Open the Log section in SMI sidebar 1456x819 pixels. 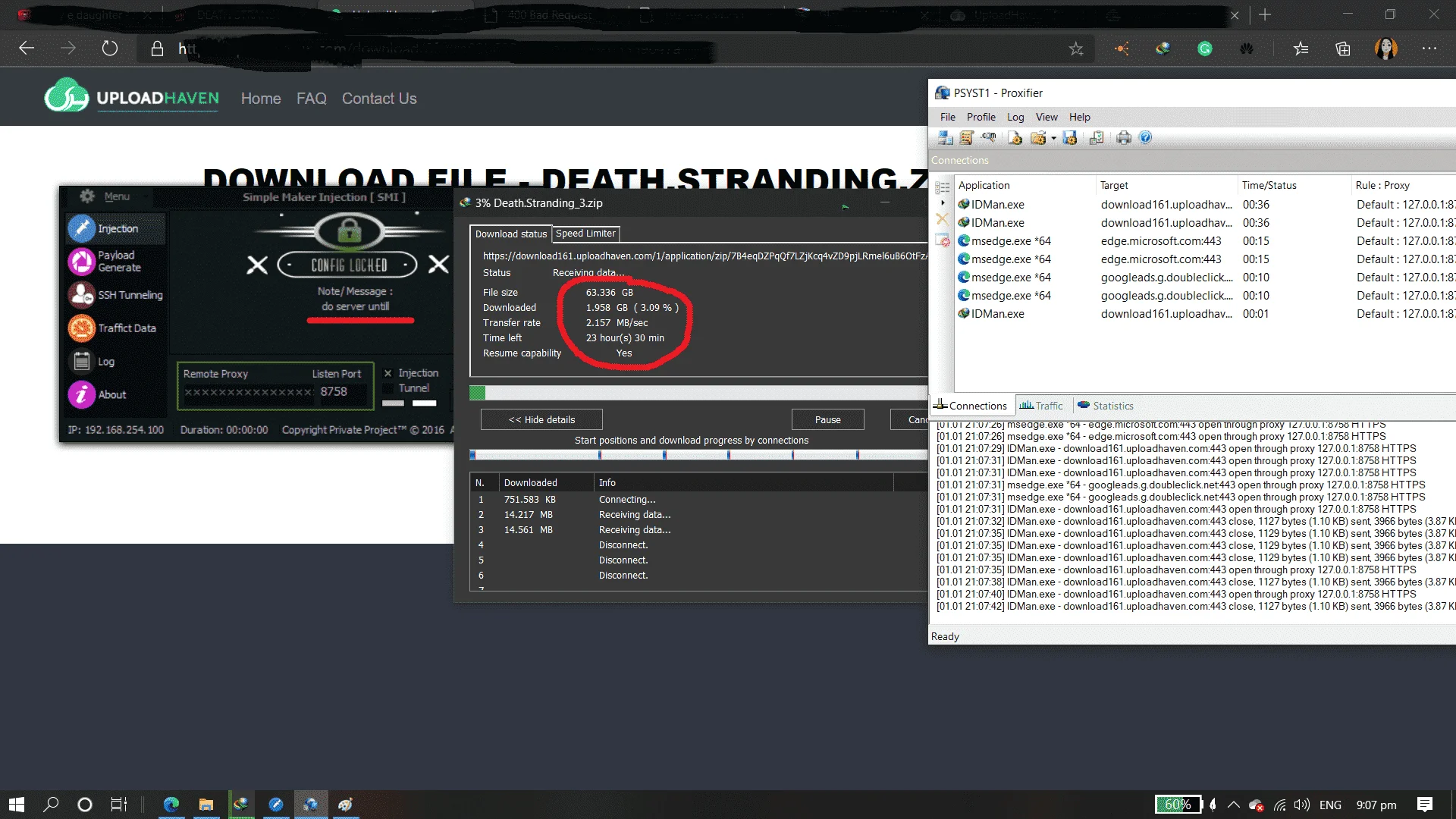click(93, 362)
